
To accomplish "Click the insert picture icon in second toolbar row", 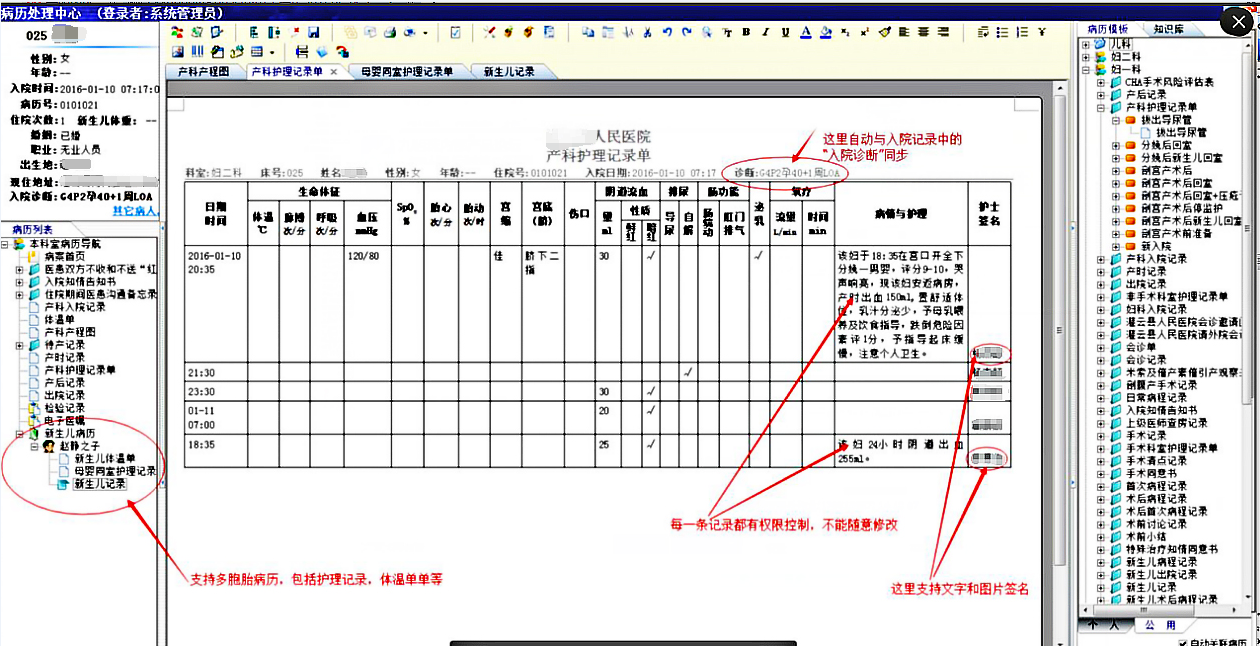I will click(177, 51).
